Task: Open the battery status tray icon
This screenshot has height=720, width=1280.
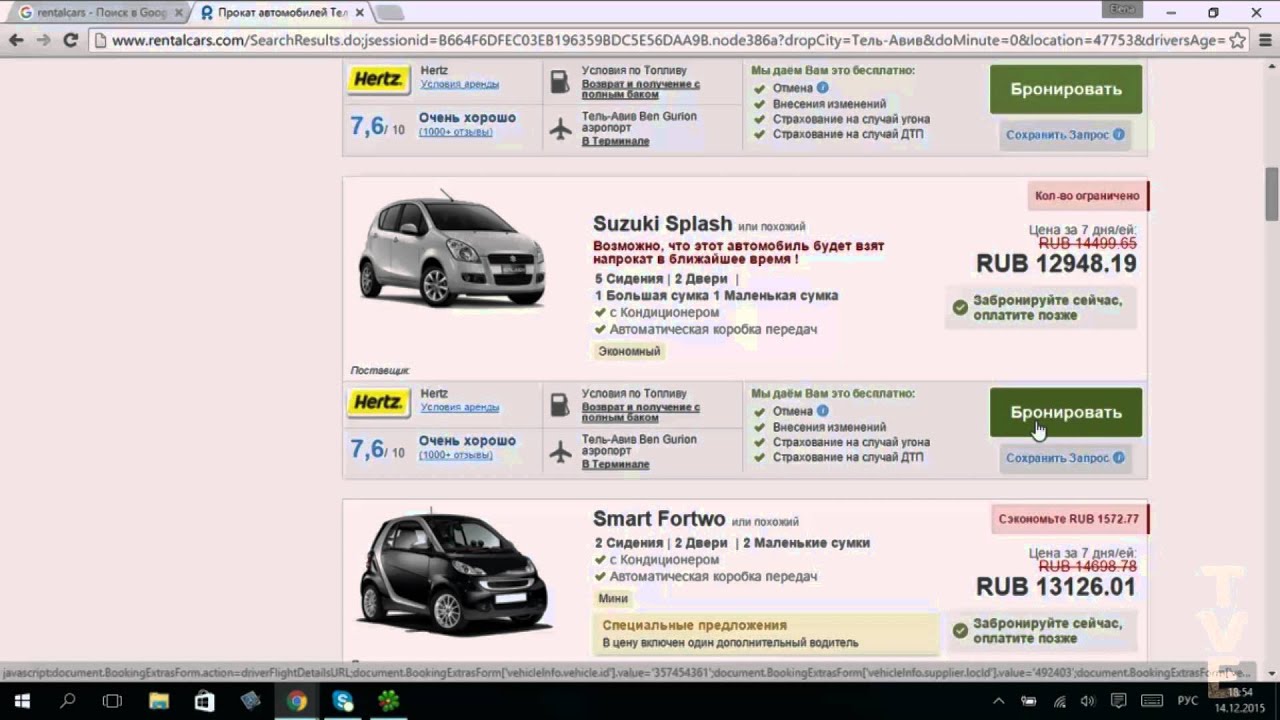Action: [x=1029, y=701]
